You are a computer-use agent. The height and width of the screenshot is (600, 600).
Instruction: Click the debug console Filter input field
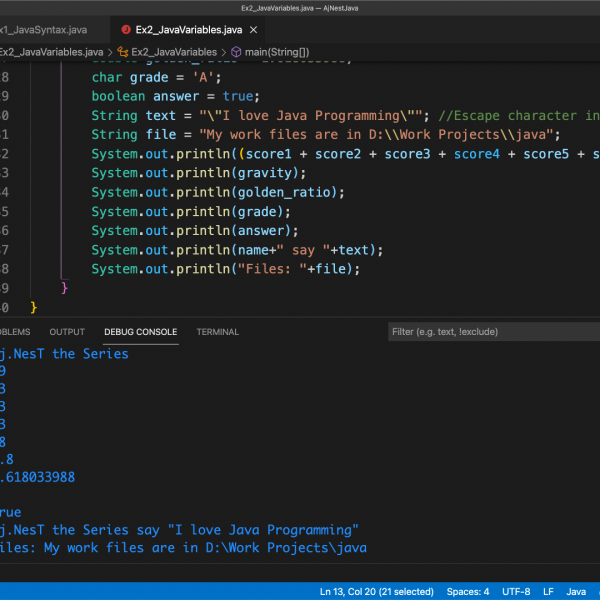[490, 332]
